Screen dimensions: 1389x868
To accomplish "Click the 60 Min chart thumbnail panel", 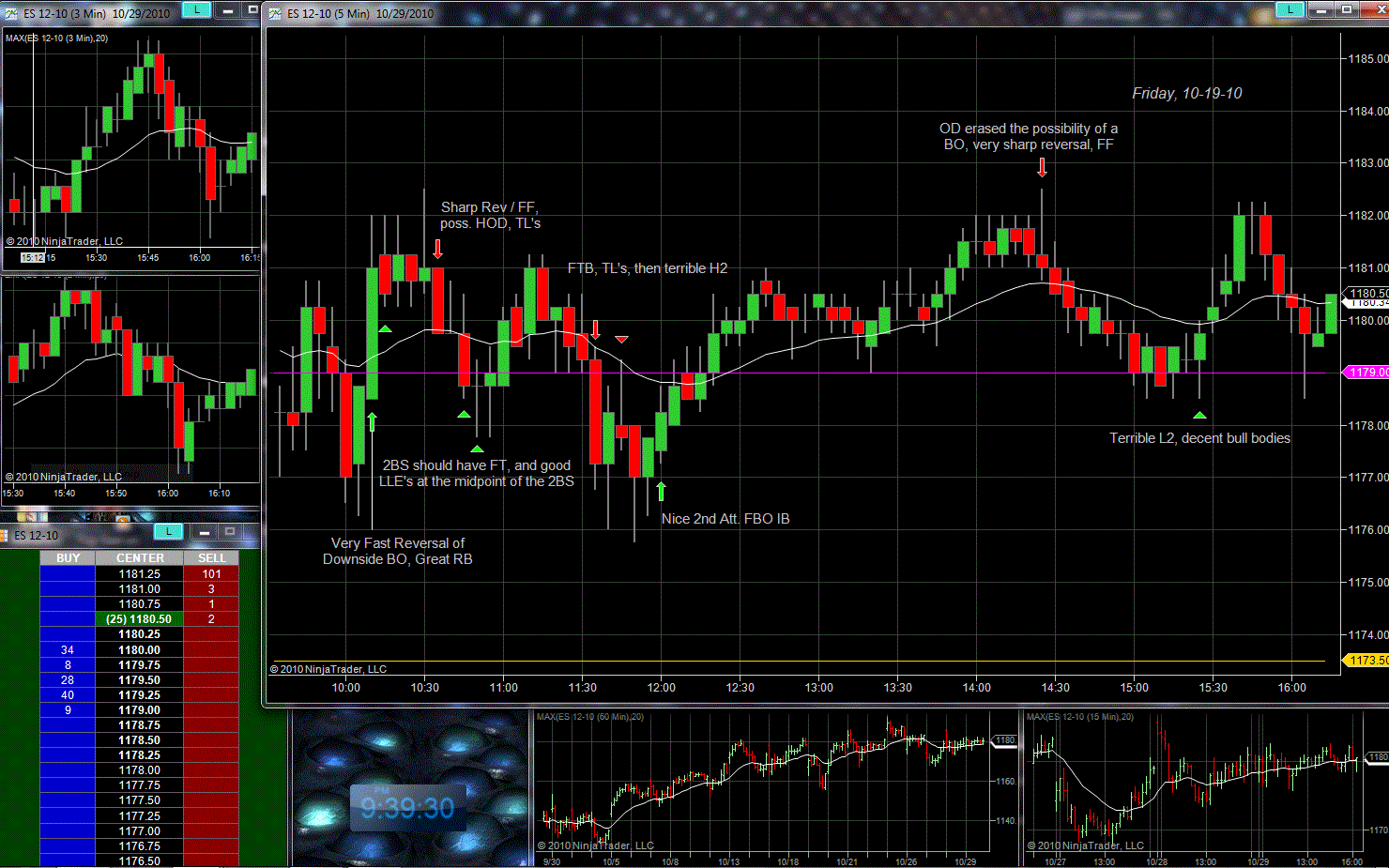I will (774, 788).
